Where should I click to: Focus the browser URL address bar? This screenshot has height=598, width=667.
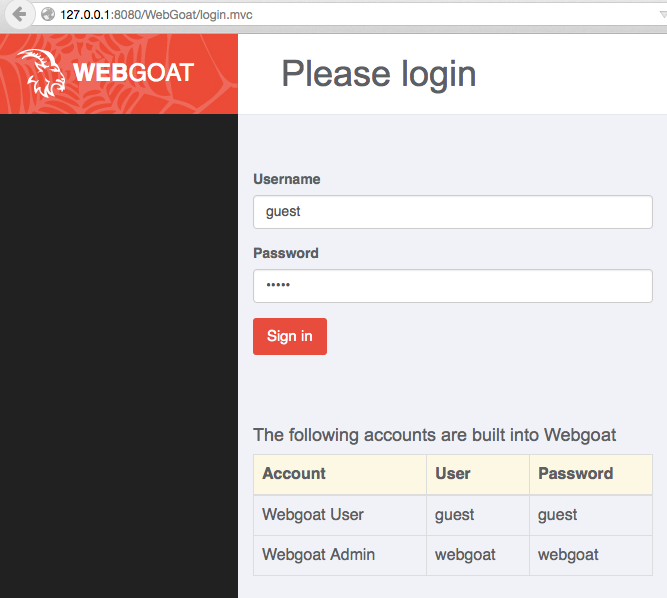coord(300,15)
